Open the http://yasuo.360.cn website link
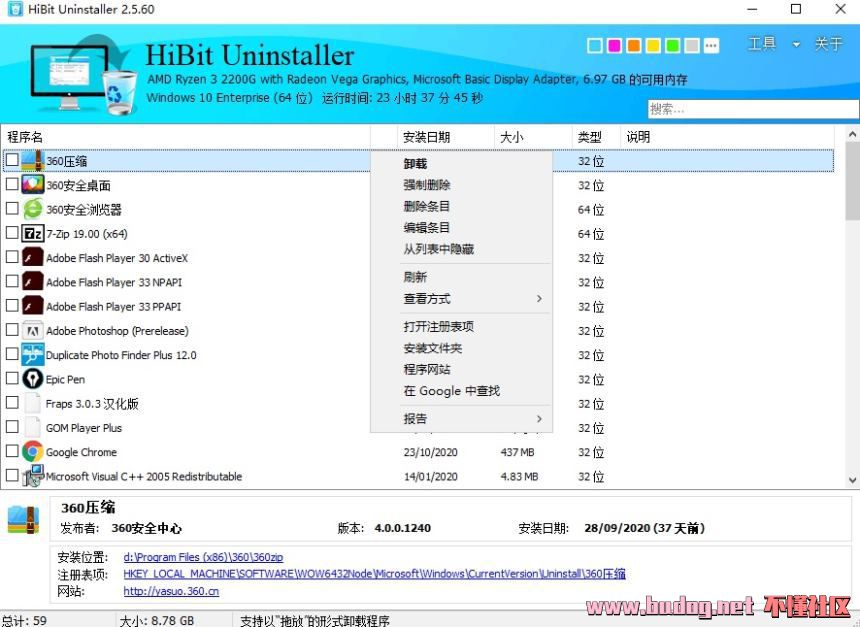Viewport: 860px width, 627px height. tap(171, 591)
